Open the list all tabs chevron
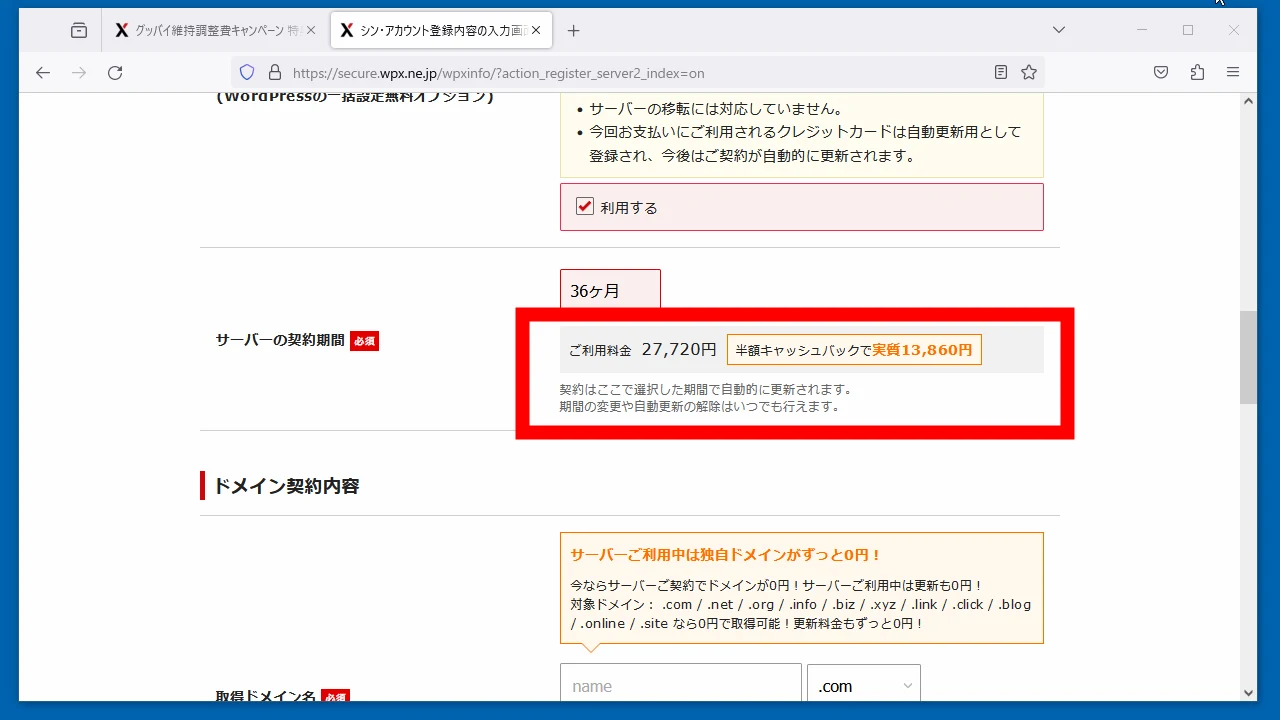The image size is (1280, 720). click(1059, 30)
